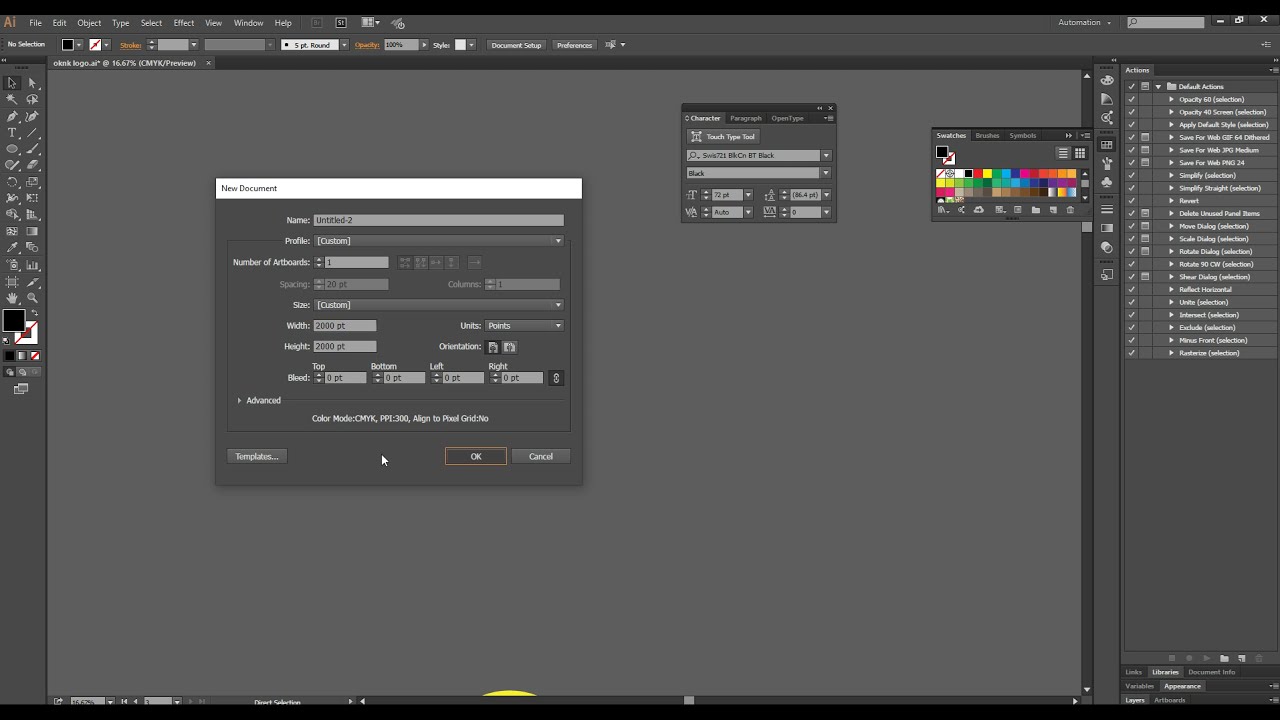Collapse the Default Actions folder
The image size is (1280, 720).
(x=1158, y=87)
